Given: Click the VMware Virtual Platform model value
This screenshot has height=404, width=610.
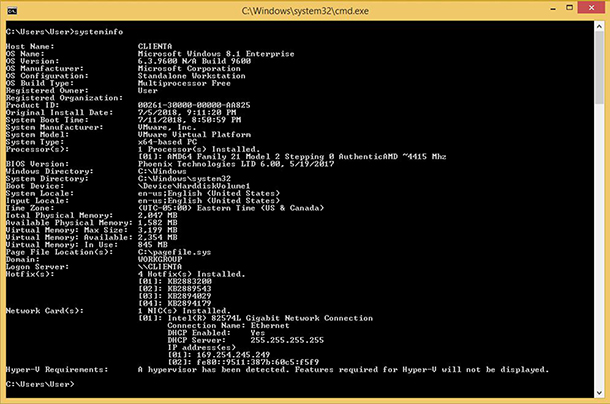Looking at the screenshot, I should (194, 135).
